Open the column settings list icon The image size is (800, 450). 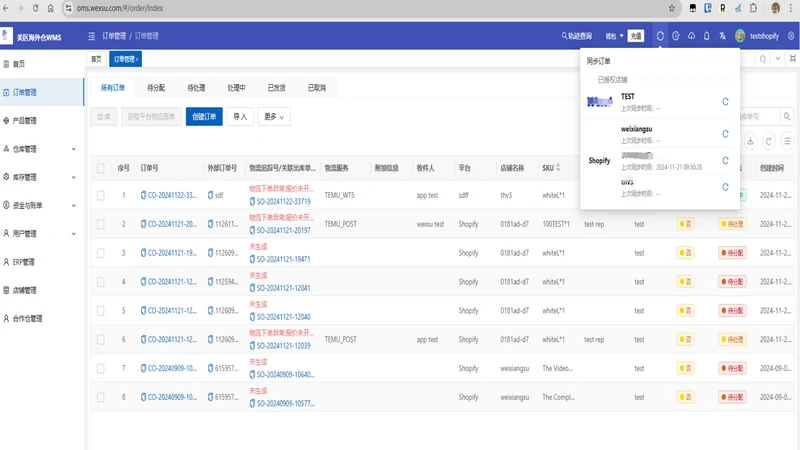pos(787,141)
